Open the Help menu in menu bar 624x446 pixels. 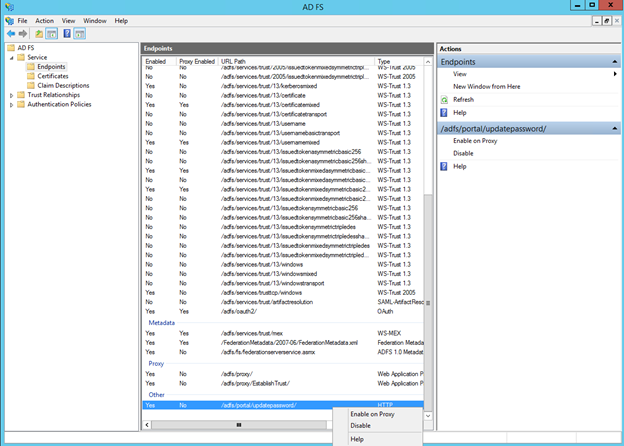(121, 21)
